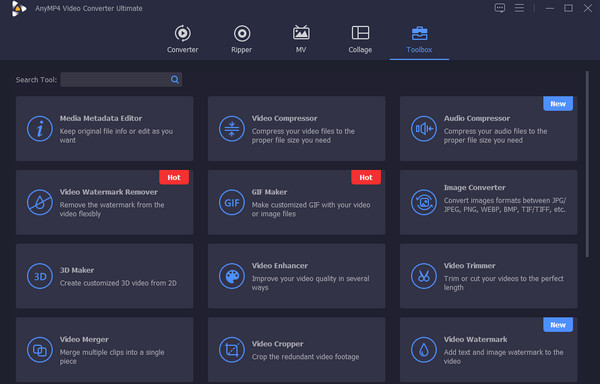Click the Video Trimmer scissors icon

[x=424, y=276]
